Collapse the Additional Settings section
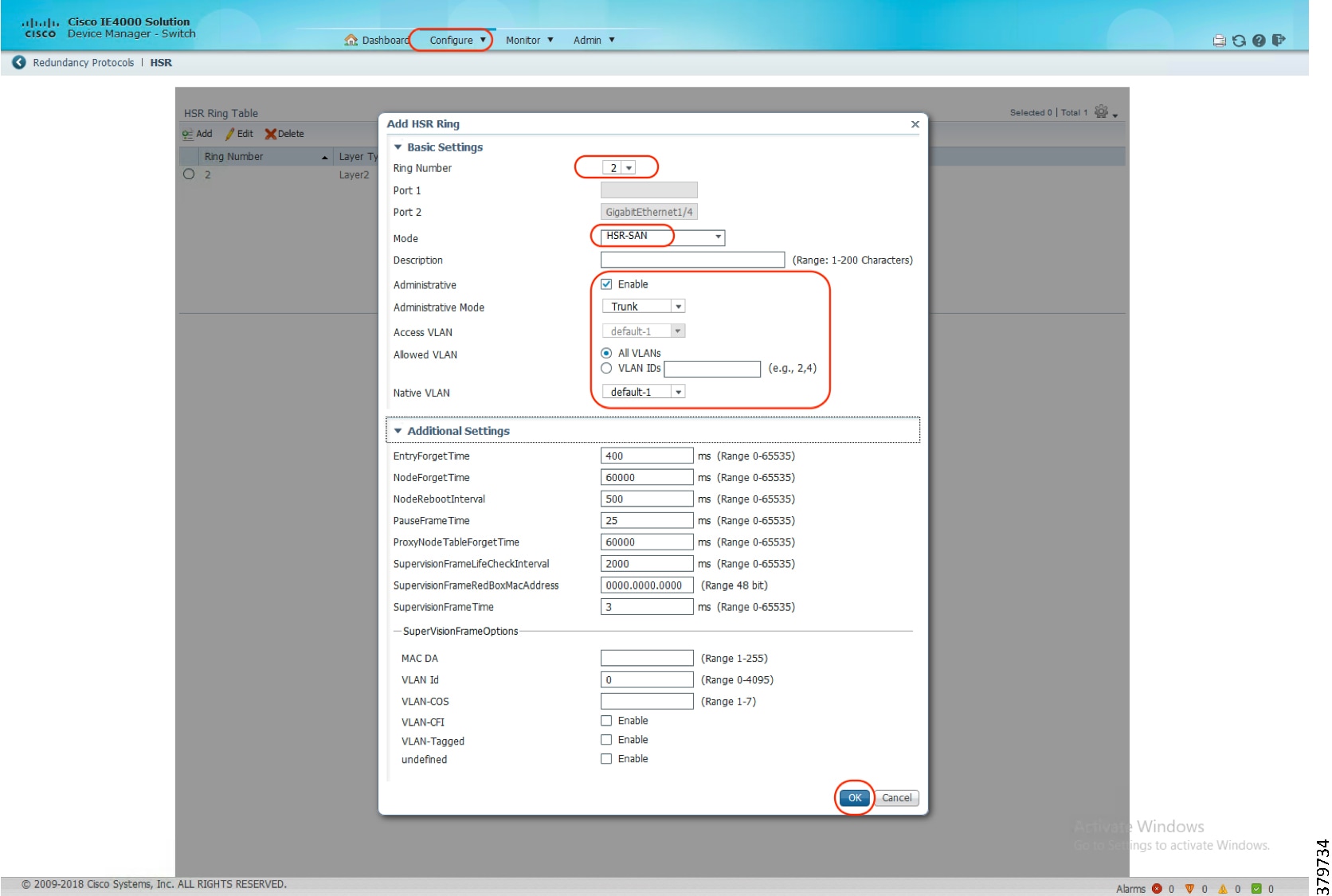The image size is (1332, 896). 398,431
